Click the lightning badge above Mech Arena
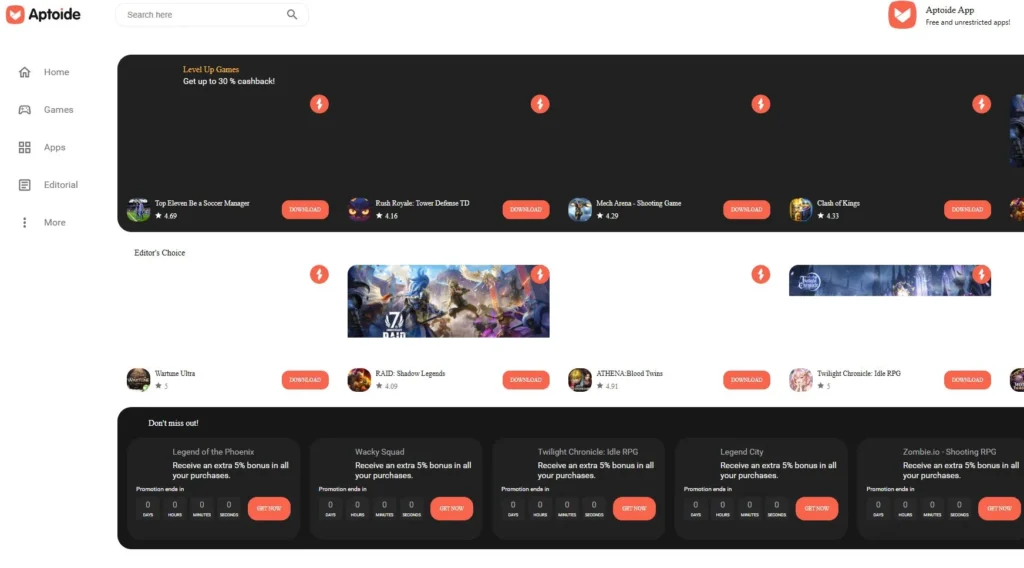The image size is (1024, 568). pyautogui.click(x=761, y=104)
